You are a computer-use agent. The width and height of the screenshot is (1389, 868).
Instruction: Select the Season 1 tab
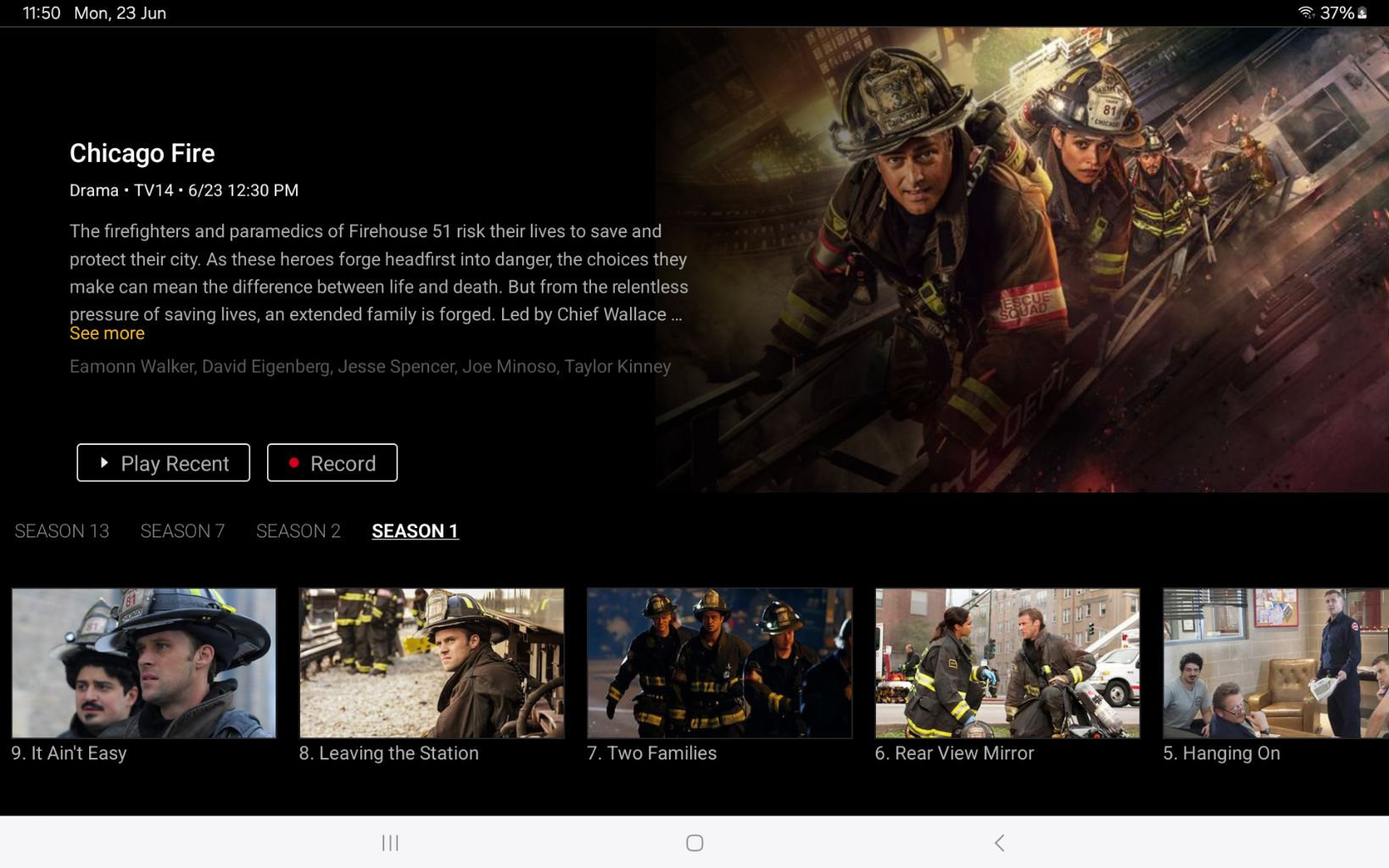pos(415,531)
